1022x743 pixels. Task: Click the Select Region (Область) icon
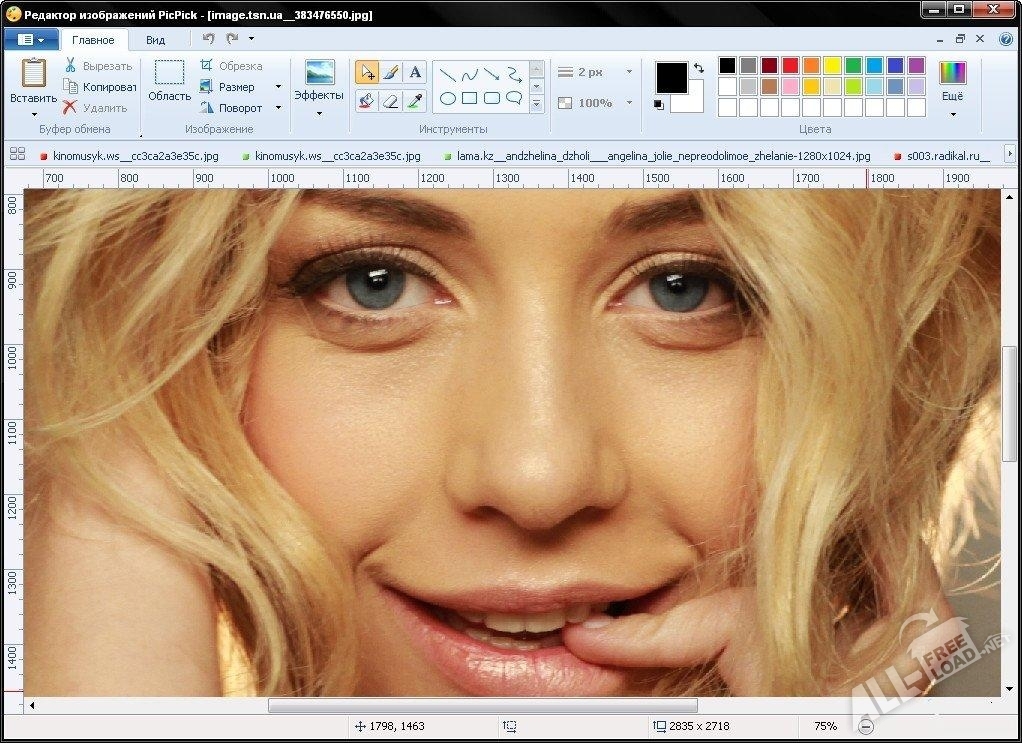click(x=169, y=73)
